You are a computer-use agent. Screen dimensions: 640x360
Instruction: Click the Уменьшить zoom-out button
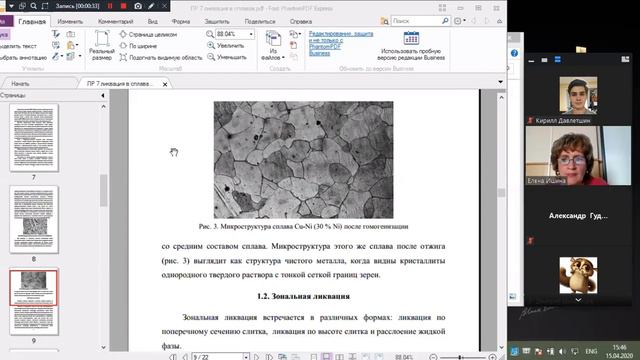(x=227, y=57)
